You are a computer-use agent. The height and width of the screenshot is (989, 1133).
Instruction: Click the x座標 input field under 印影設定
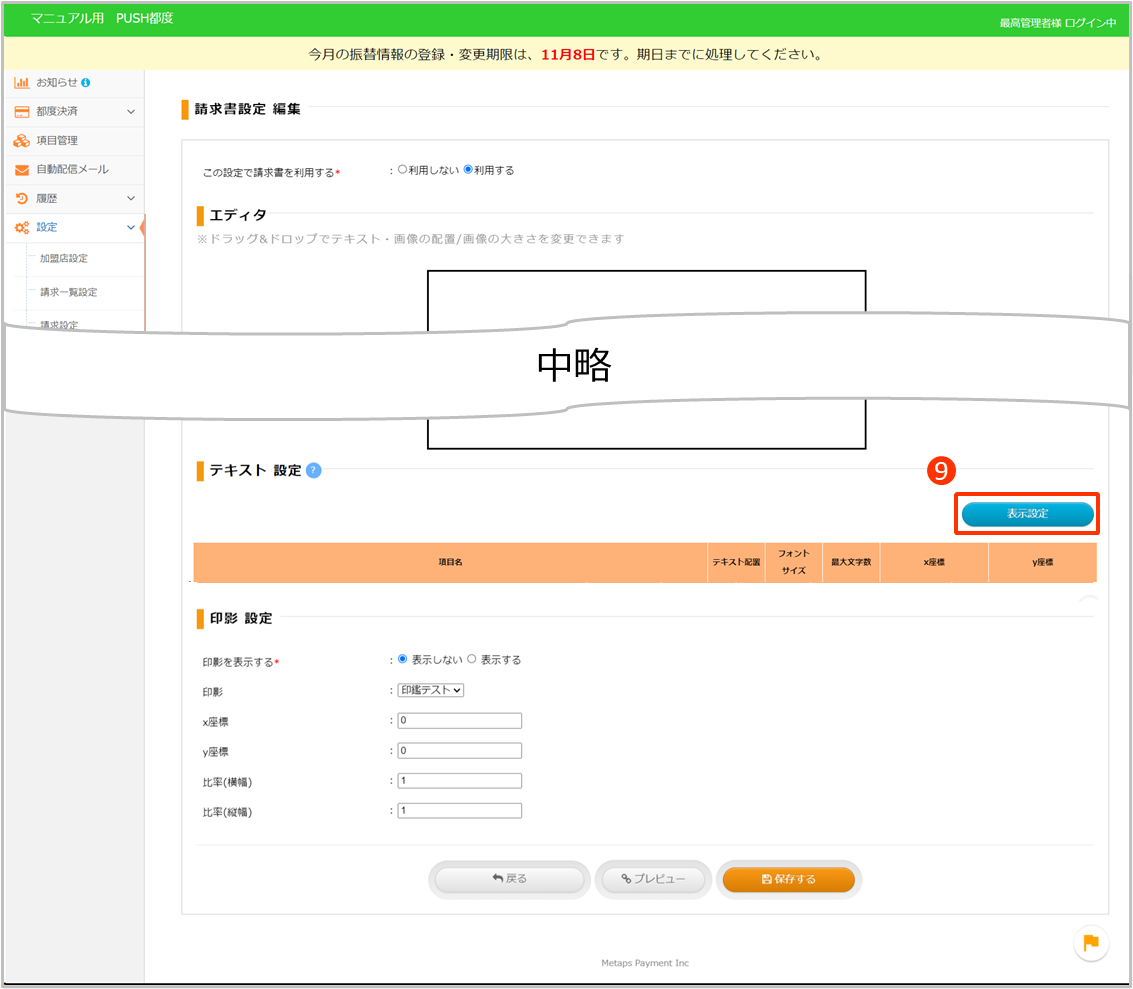click(459, 721)
